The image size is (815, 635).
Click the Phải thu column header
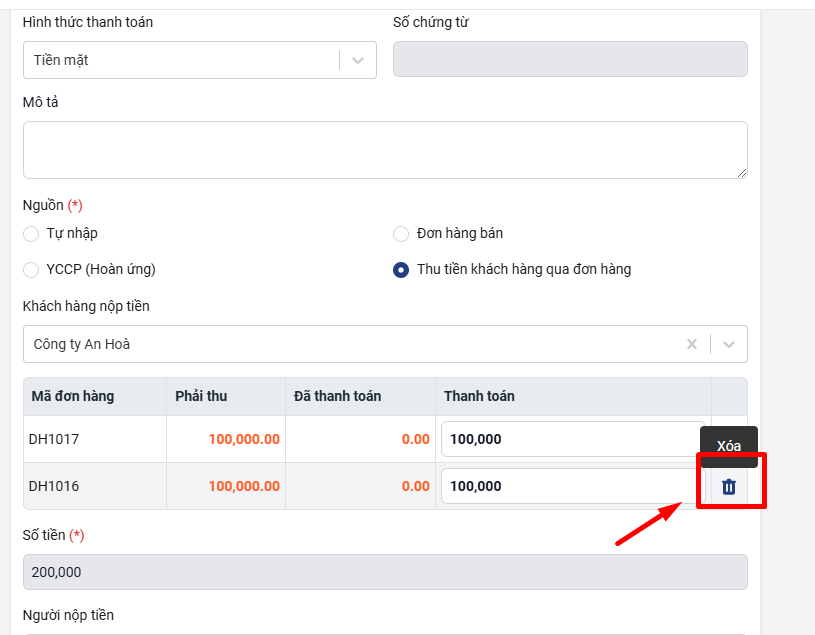201,396
